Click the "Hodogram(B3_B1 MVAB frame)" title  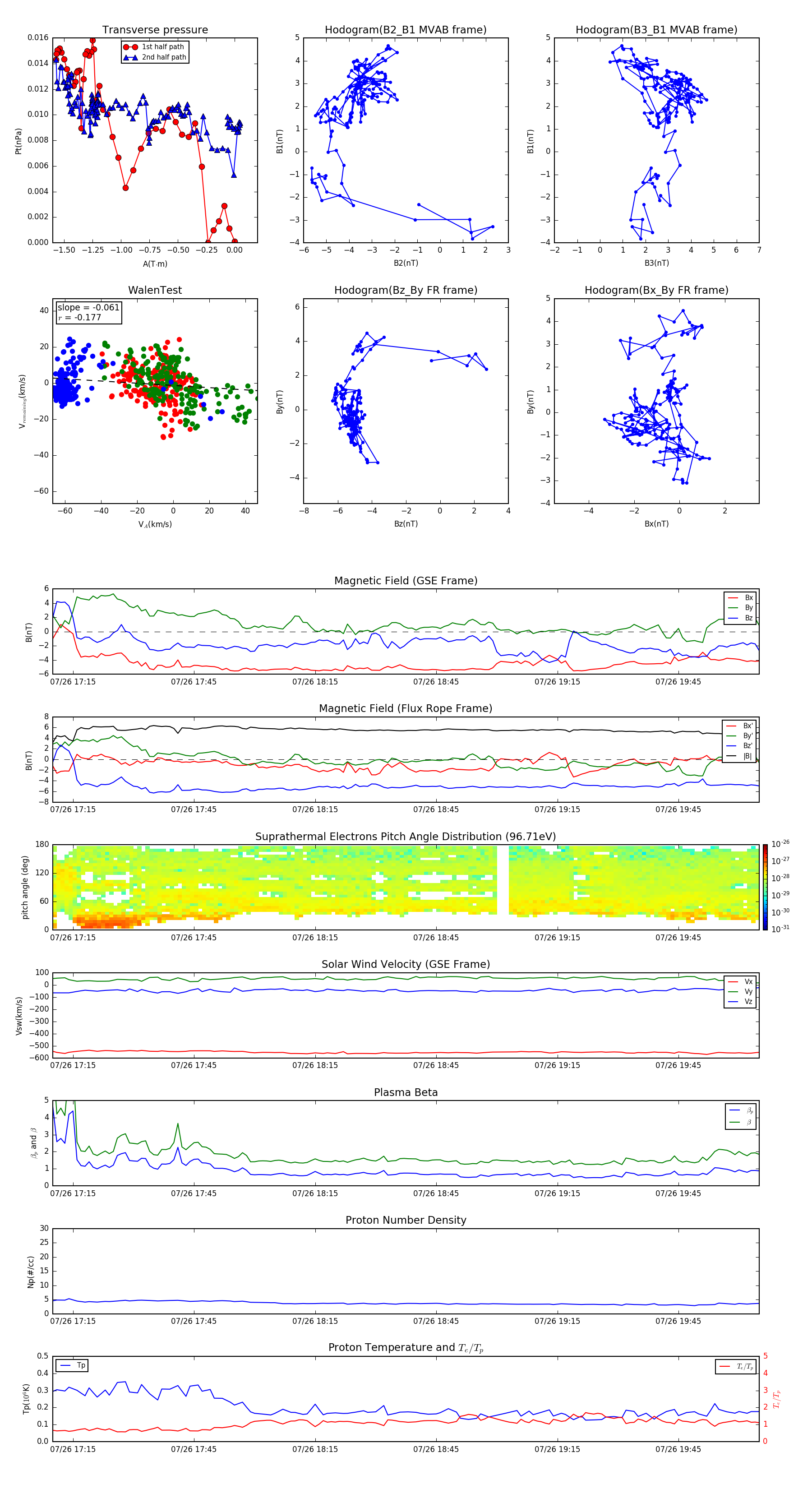[x=656, y=30]
